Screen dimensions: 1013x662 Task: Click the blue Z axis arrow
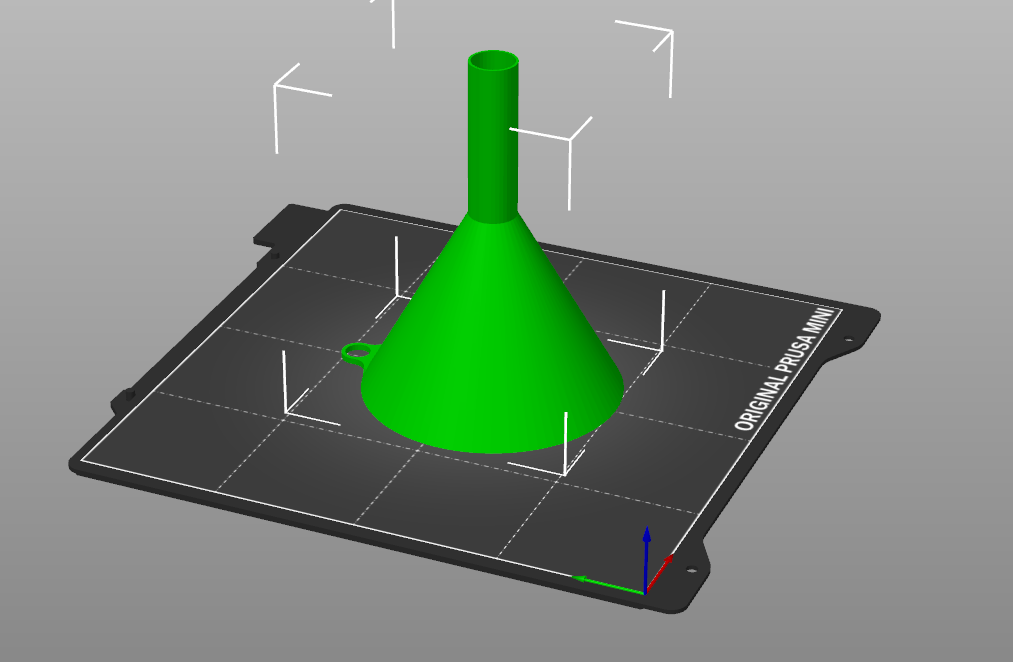point(646,557)
